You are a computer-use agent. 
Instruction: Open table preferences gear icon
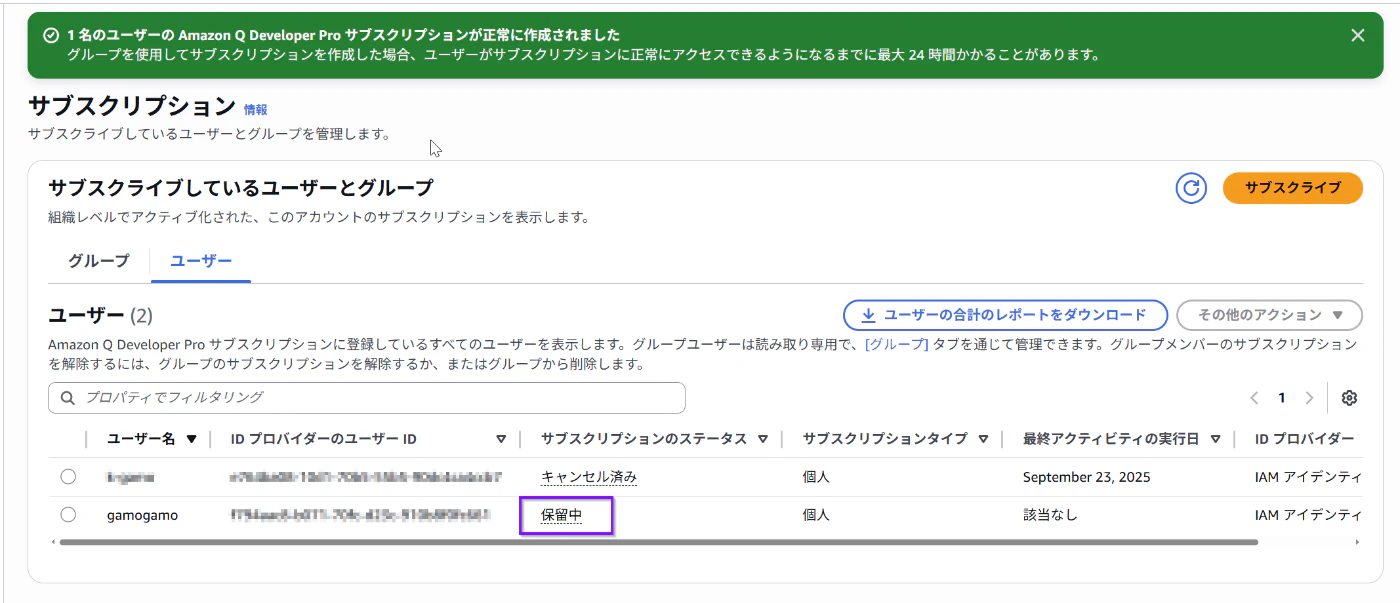tap(1349, 398)
